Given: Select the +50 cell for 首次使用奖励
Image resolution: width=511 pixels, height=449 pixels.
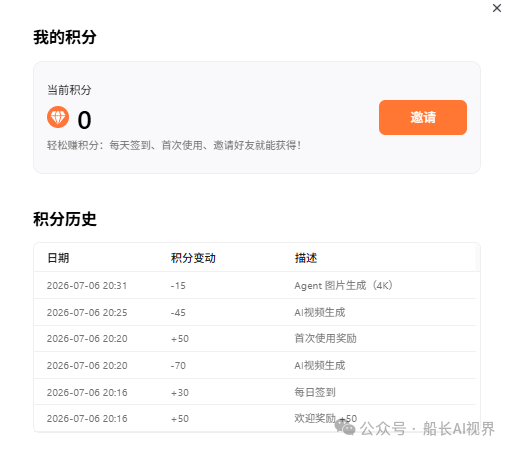Looking at the screenshot, I should click(x=180, y=339).
